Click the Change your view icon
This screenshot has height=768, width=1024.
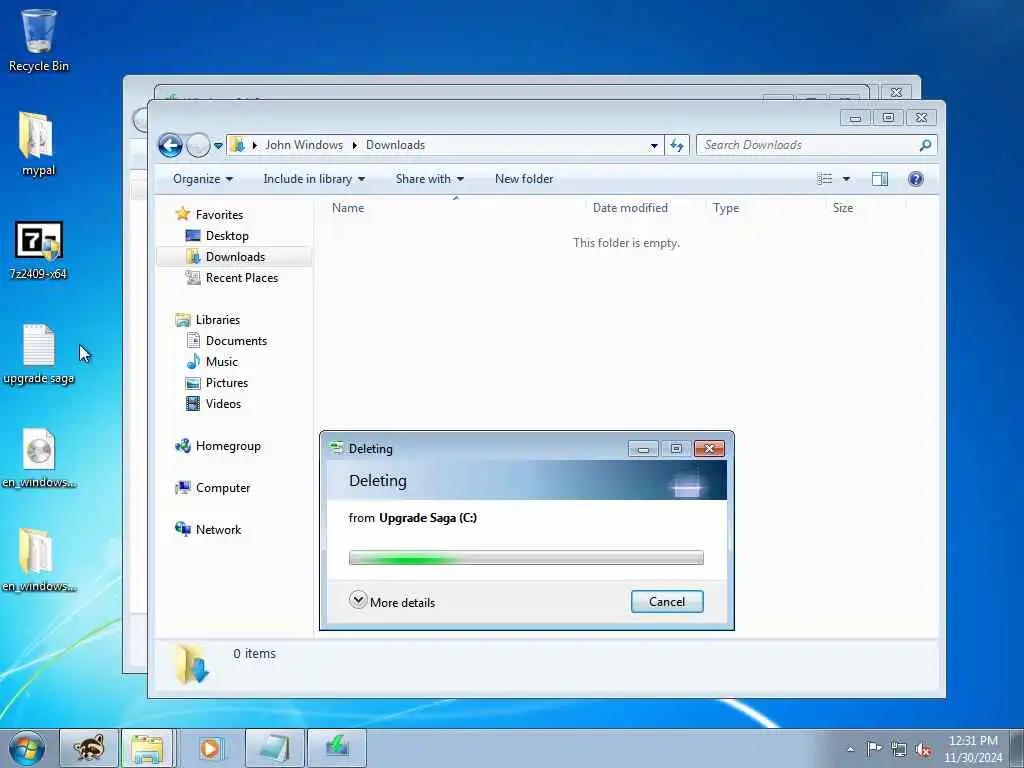pyautogui.click(x=825, y=179)
